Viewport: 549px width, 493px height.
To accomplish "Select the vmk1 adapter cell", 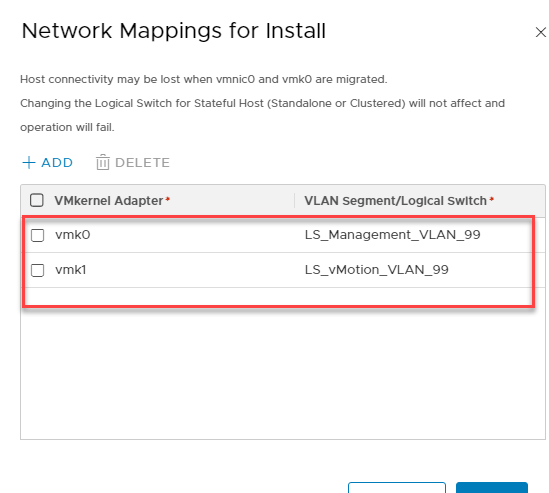I will point(70,270).
